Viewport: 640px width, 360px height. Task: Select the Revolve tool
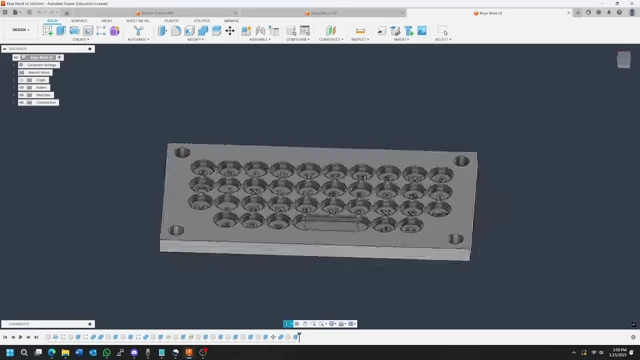pyautogui.click(x=74, y=31)
